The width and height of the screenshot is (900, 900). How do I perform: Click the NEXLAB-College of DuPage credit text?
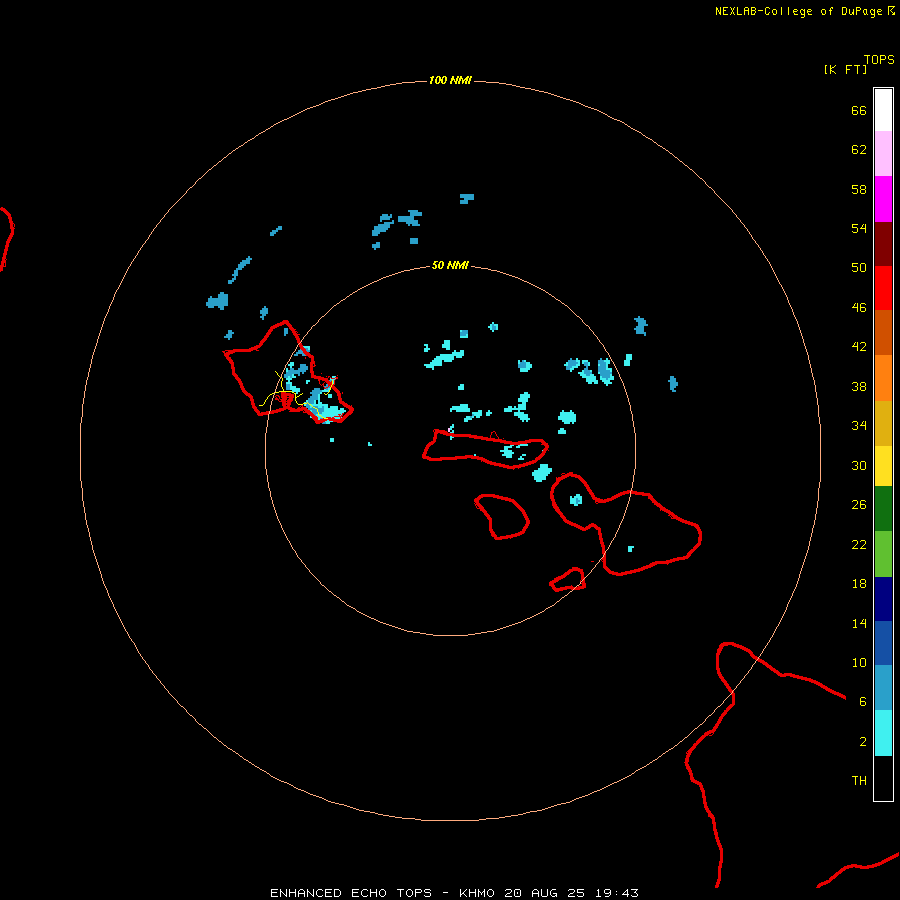(x=798, y=11)
